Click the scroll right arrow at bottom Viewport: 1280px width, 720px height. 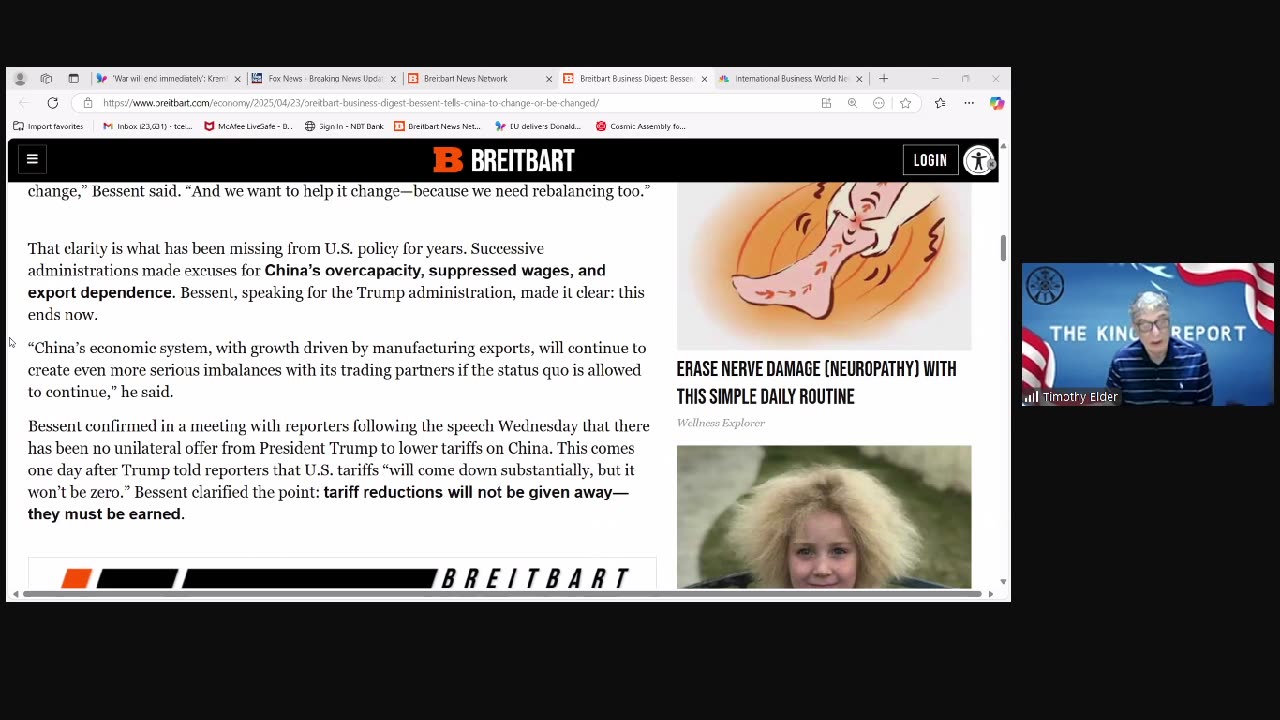[x=990, y=594]
